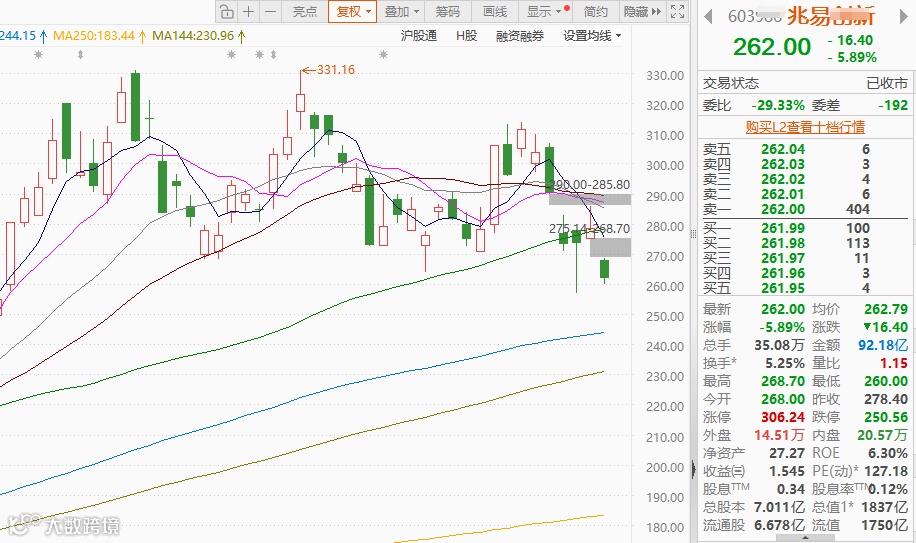Go to previous stock arrow

pos(708,16)
